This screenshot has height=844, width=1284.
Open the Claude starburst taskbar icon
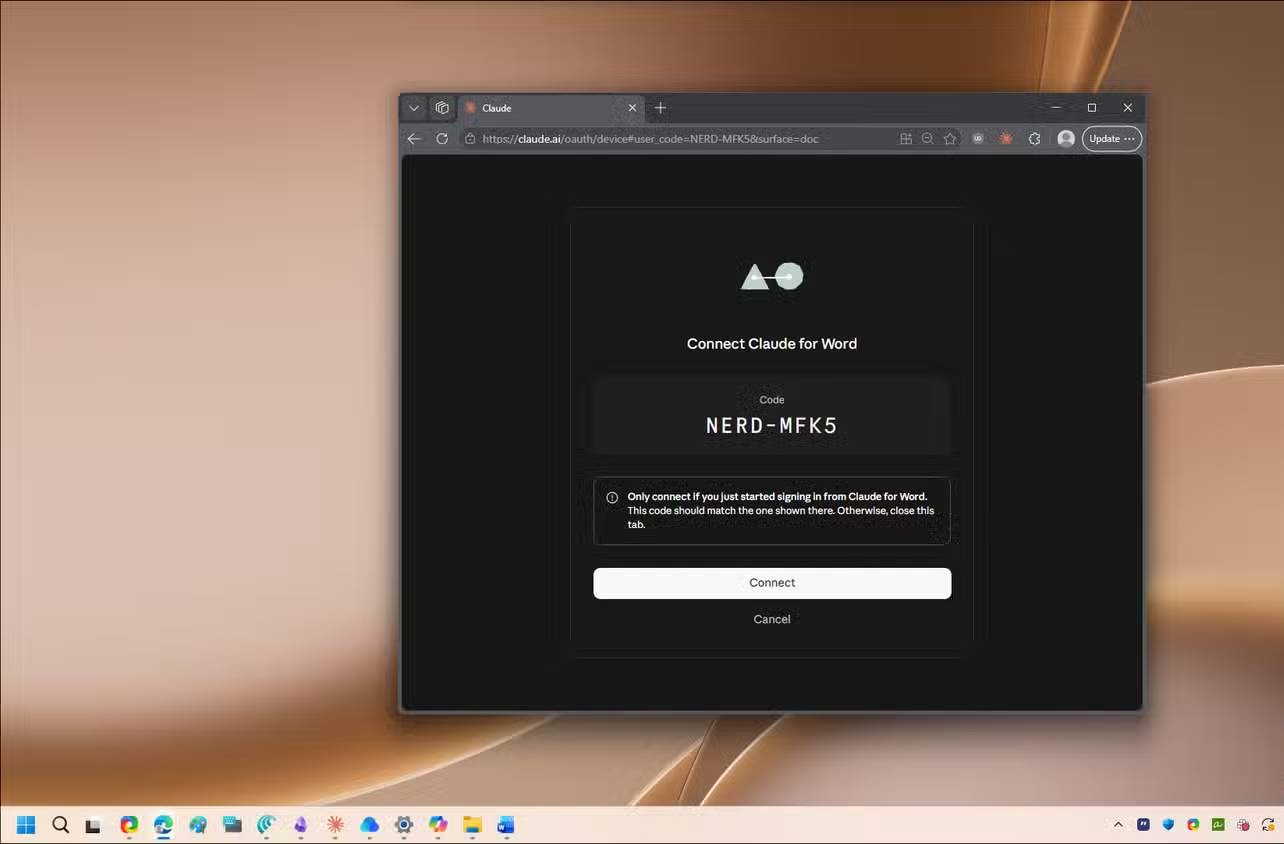tap(335, 825)
